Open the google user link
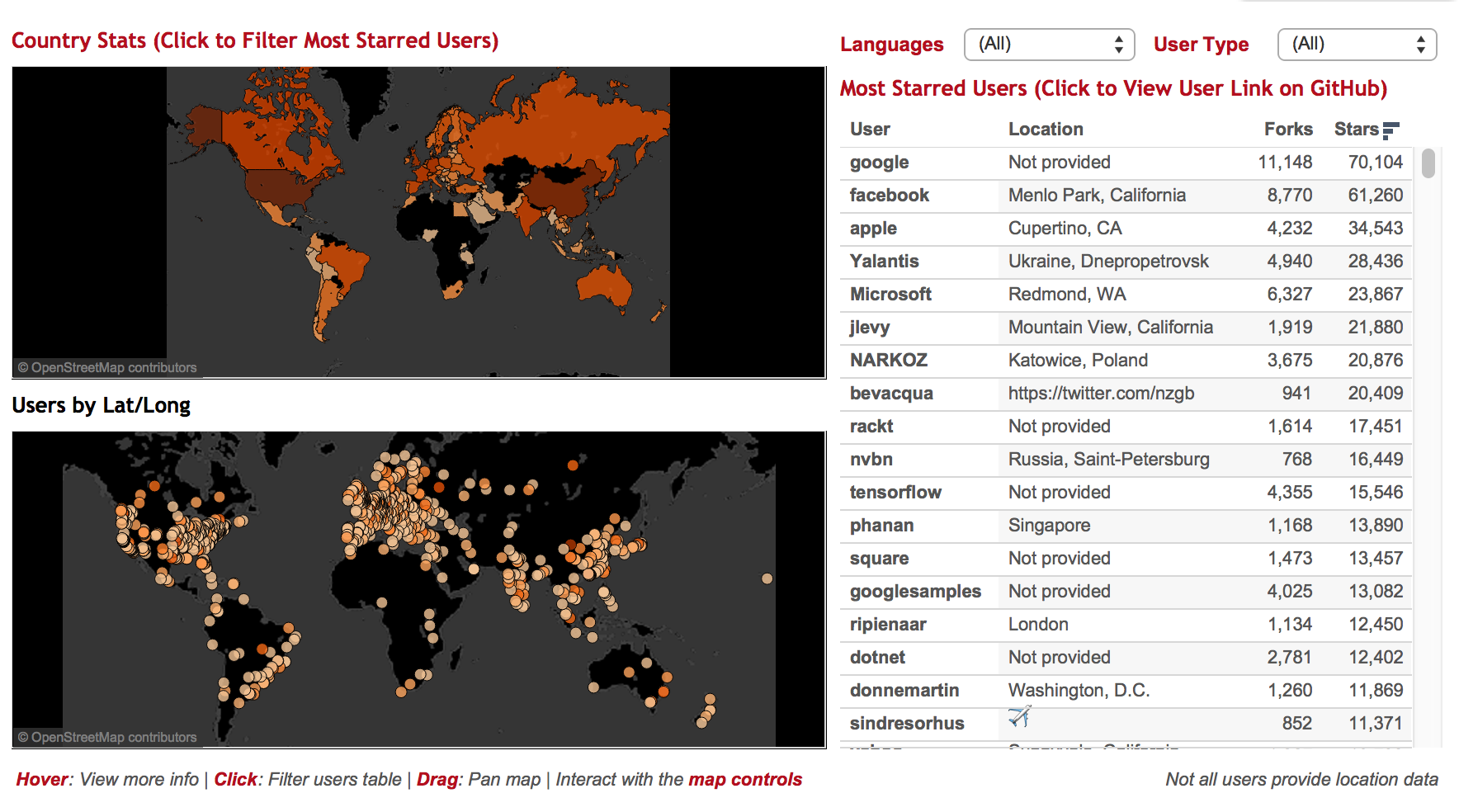The width and height of the screenshot is (1459, 812). pos(879,163)
